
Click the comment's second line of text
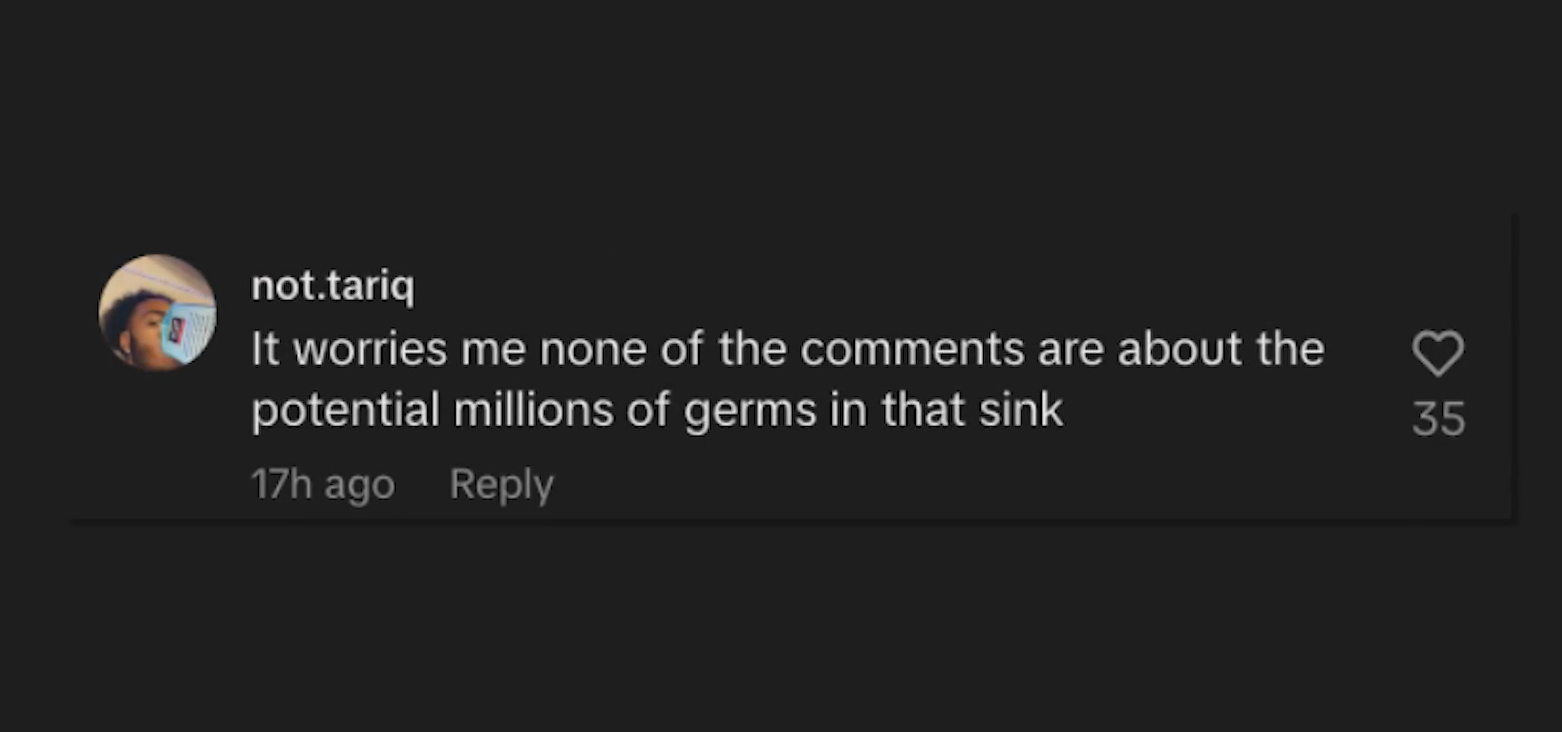coord(657,410)
